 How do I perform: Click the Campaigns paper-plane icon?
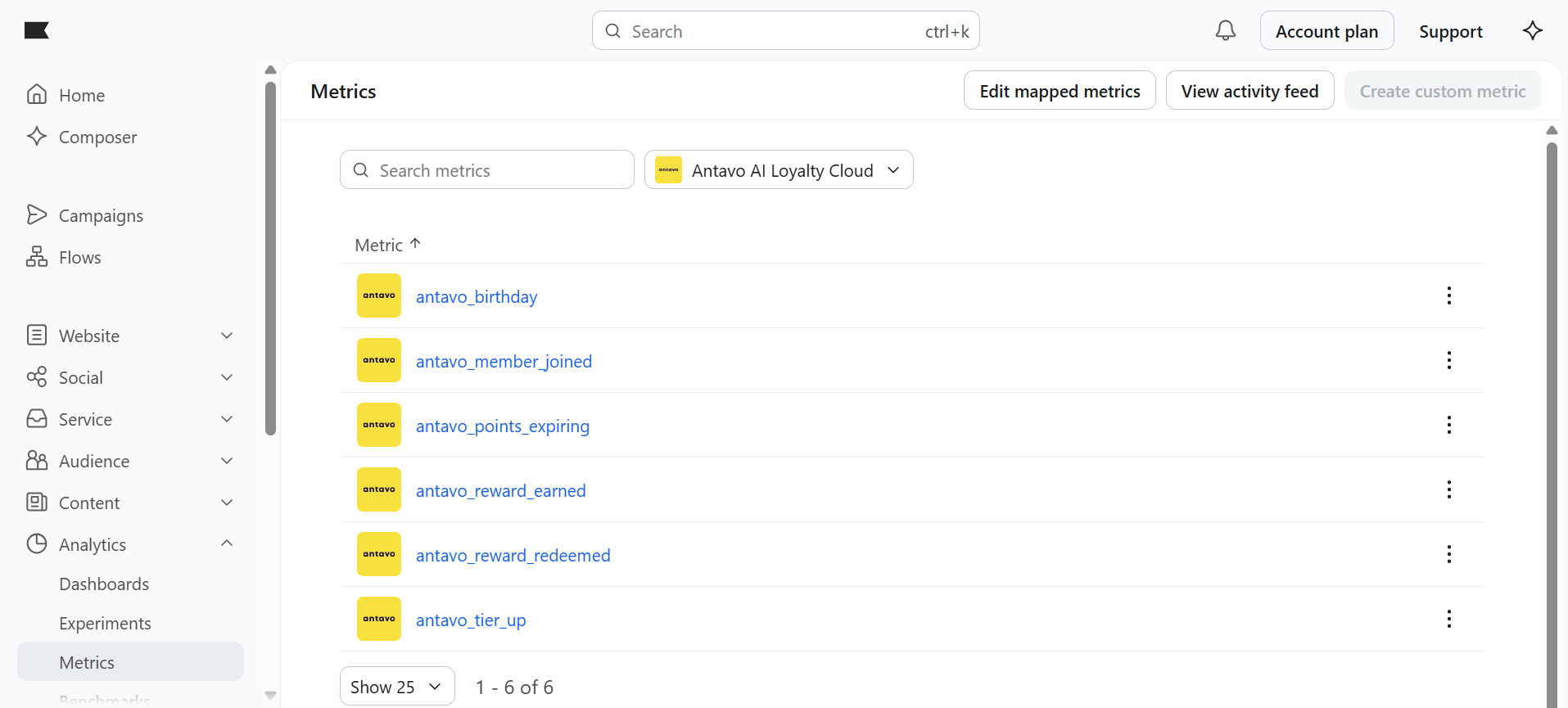(x=37, y=215)
